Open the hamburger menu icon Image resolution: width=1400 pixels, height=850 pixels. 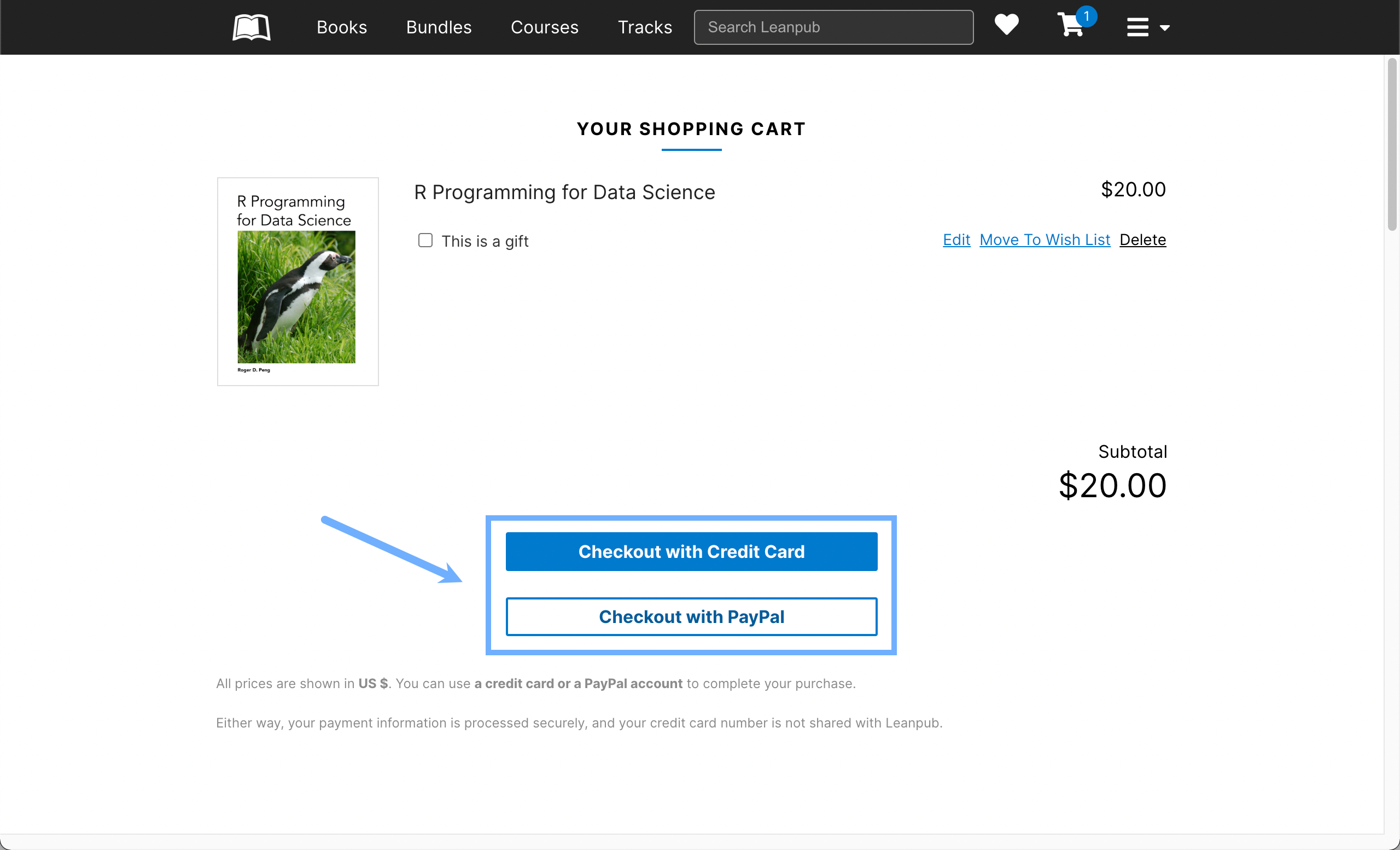[x=1137, y=27]
